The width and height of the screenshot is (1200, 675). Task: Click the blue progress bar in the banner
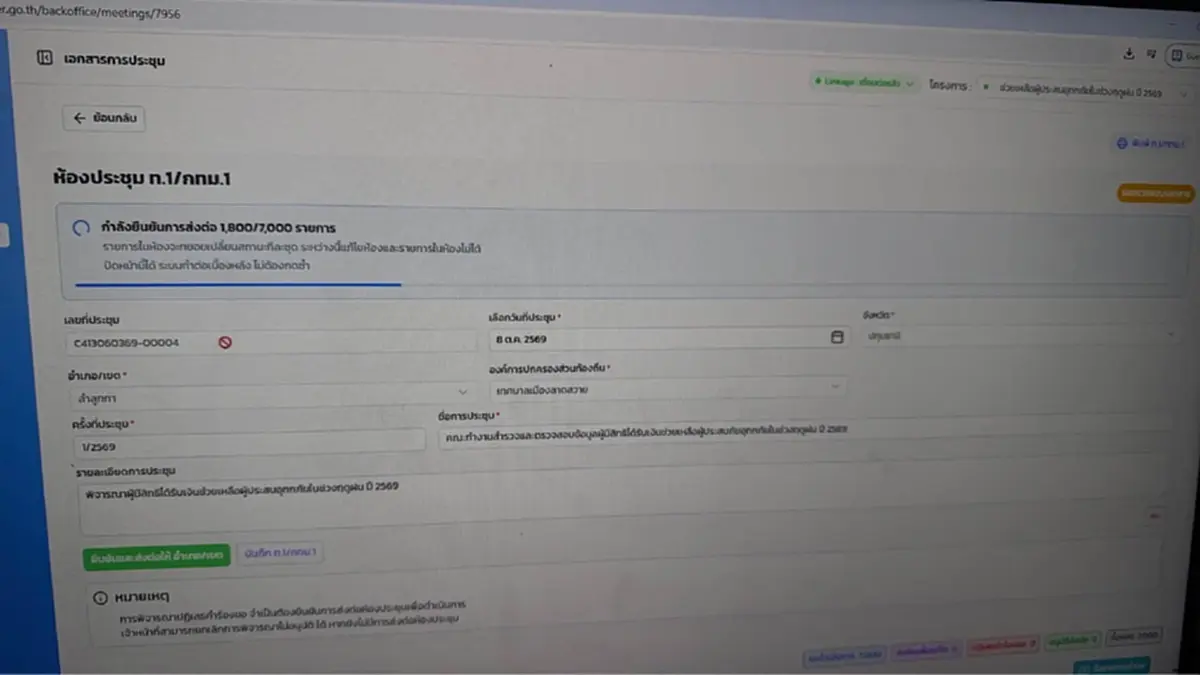point(232,284)
